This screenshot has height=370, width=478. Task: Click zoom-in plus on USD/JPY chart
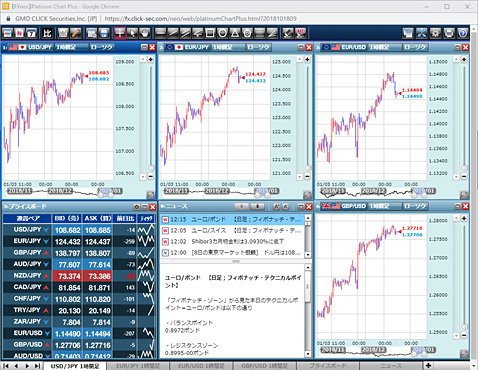click(x=151, y=60)
